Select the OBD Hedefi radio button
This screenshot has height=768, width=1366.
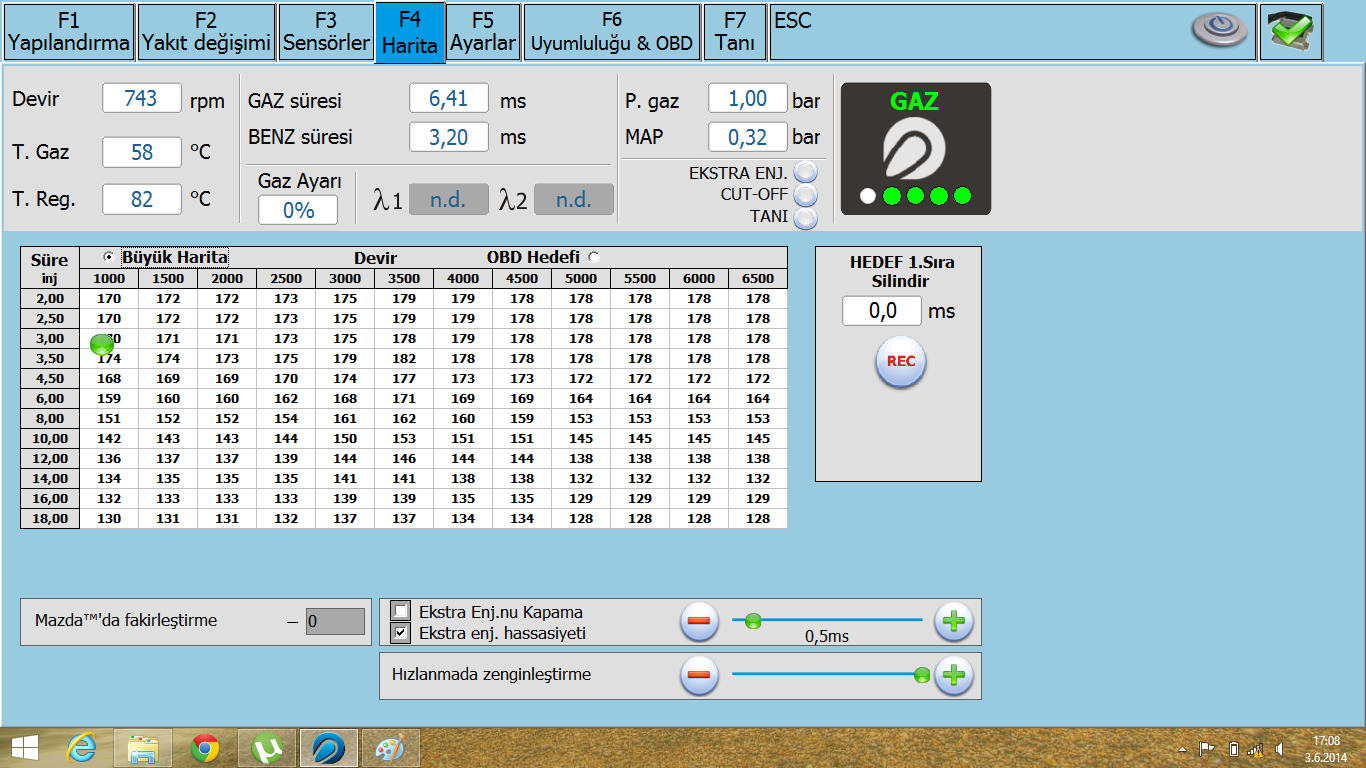pos(594,257)
